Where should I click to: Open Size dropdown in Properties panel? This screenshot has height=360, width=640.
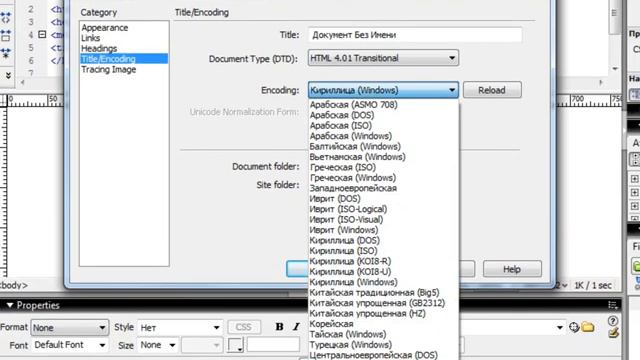[158, 345]
